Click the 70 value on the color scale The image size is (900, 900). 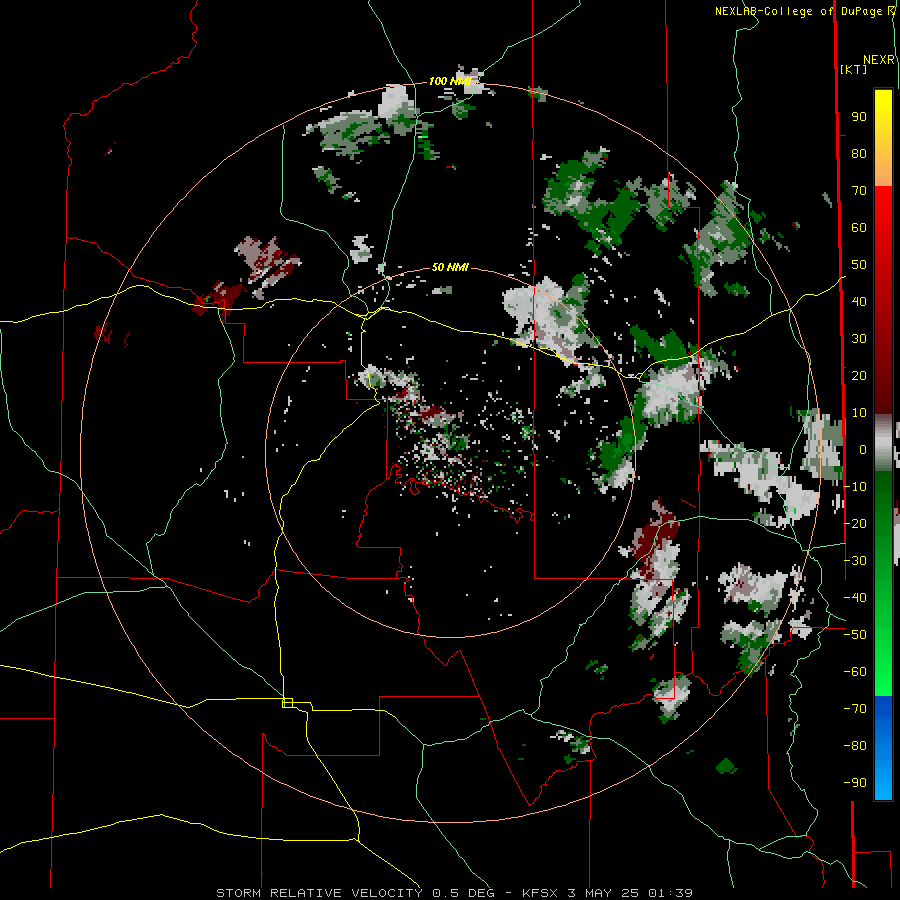859,191
